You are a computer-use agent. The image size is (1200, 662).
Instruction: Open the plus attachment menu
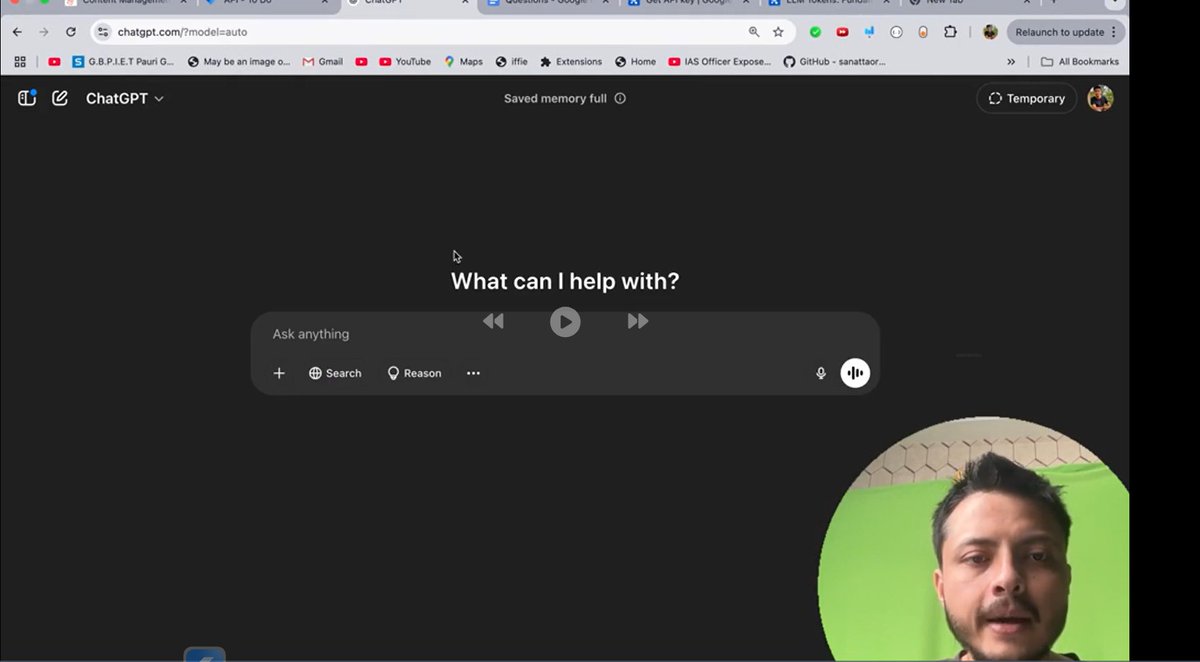(x=279, y=373)
